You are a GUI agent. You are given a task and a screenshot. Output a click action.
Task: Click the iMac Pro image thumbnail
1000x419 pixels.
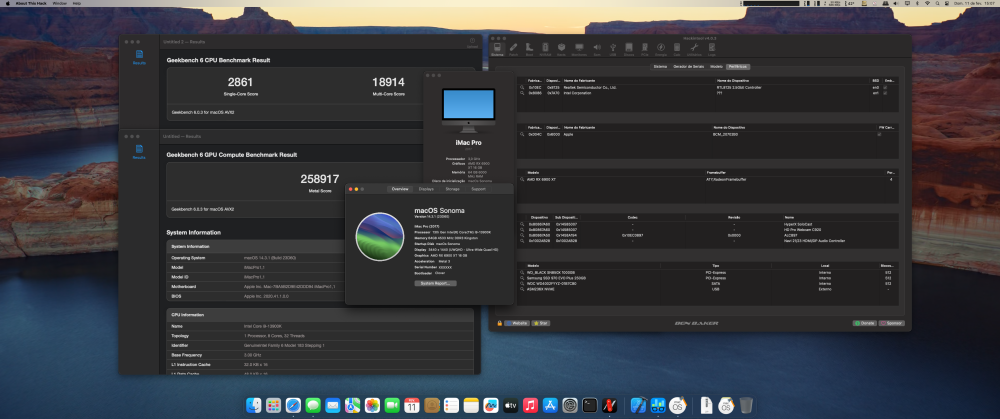pyautogui.click(x=468, y=110)
